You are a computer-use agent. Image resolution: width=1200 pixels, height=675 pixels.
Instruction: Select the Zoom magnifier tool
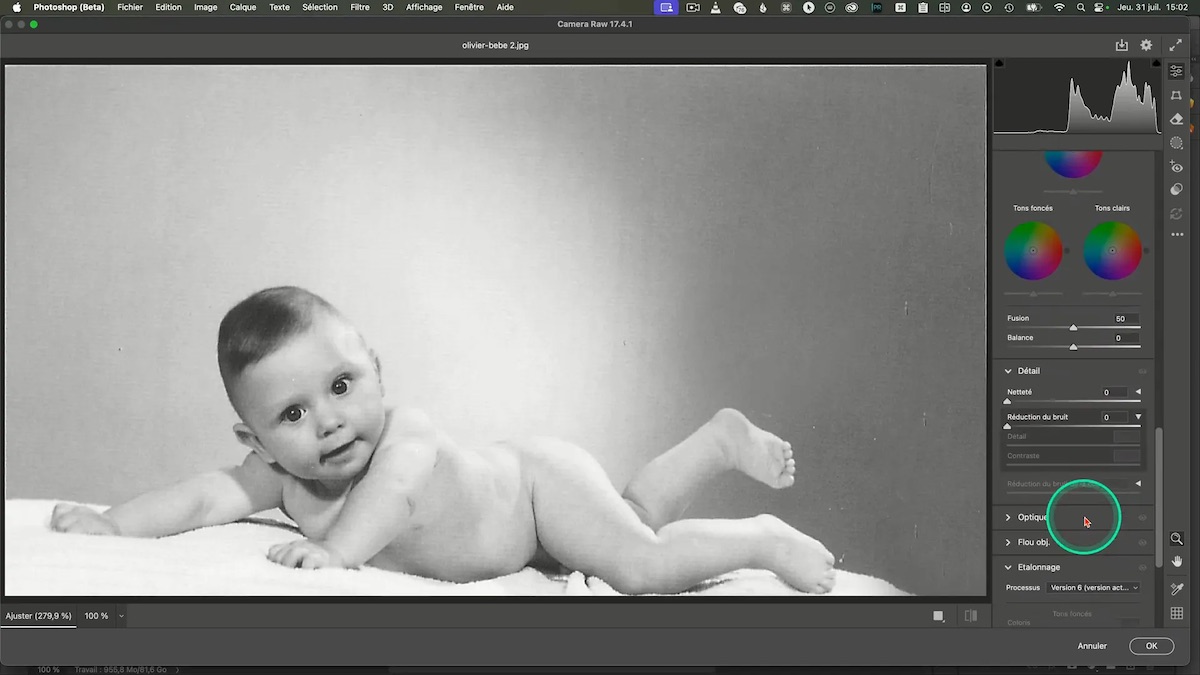[x=1177, y=538]
